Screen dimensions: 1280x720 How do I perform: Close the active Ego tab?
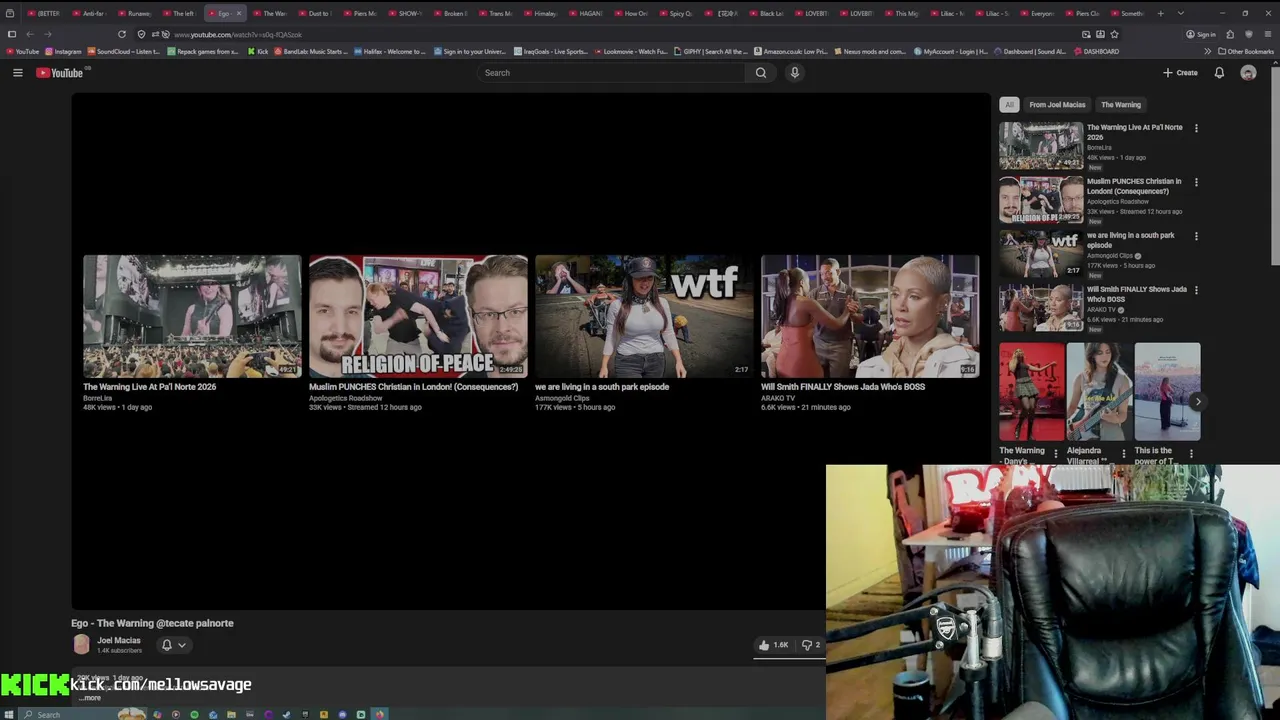point(238,13)
